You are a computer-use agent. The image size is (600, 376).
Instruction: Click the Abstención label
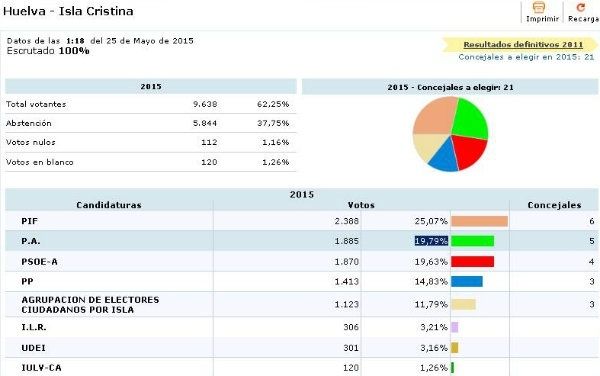coord(29,123)
